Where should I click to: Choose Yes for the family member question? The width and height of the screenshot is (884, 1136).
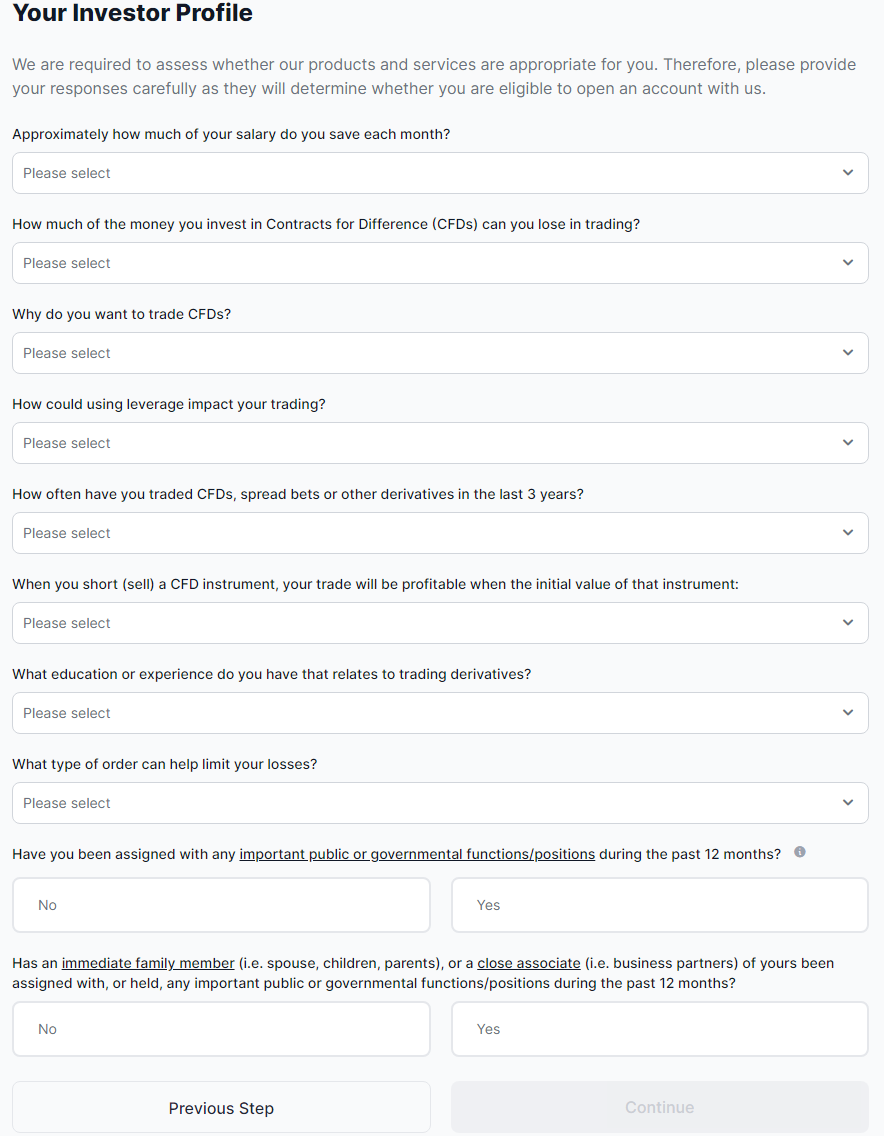click(660, 1029)
